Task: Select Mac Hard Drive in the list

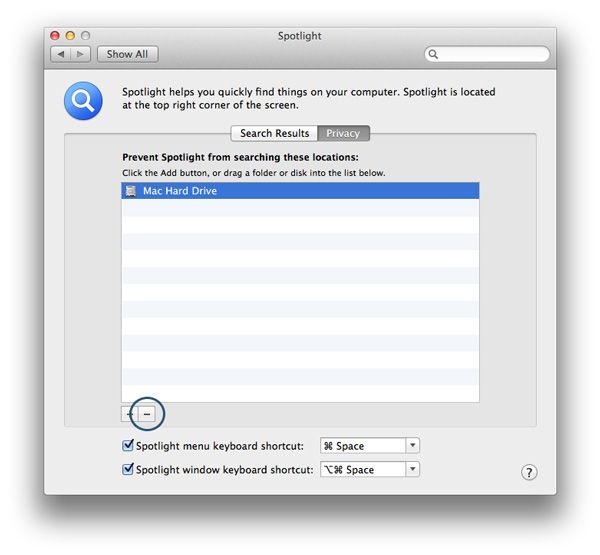Action: click(300, 191)
